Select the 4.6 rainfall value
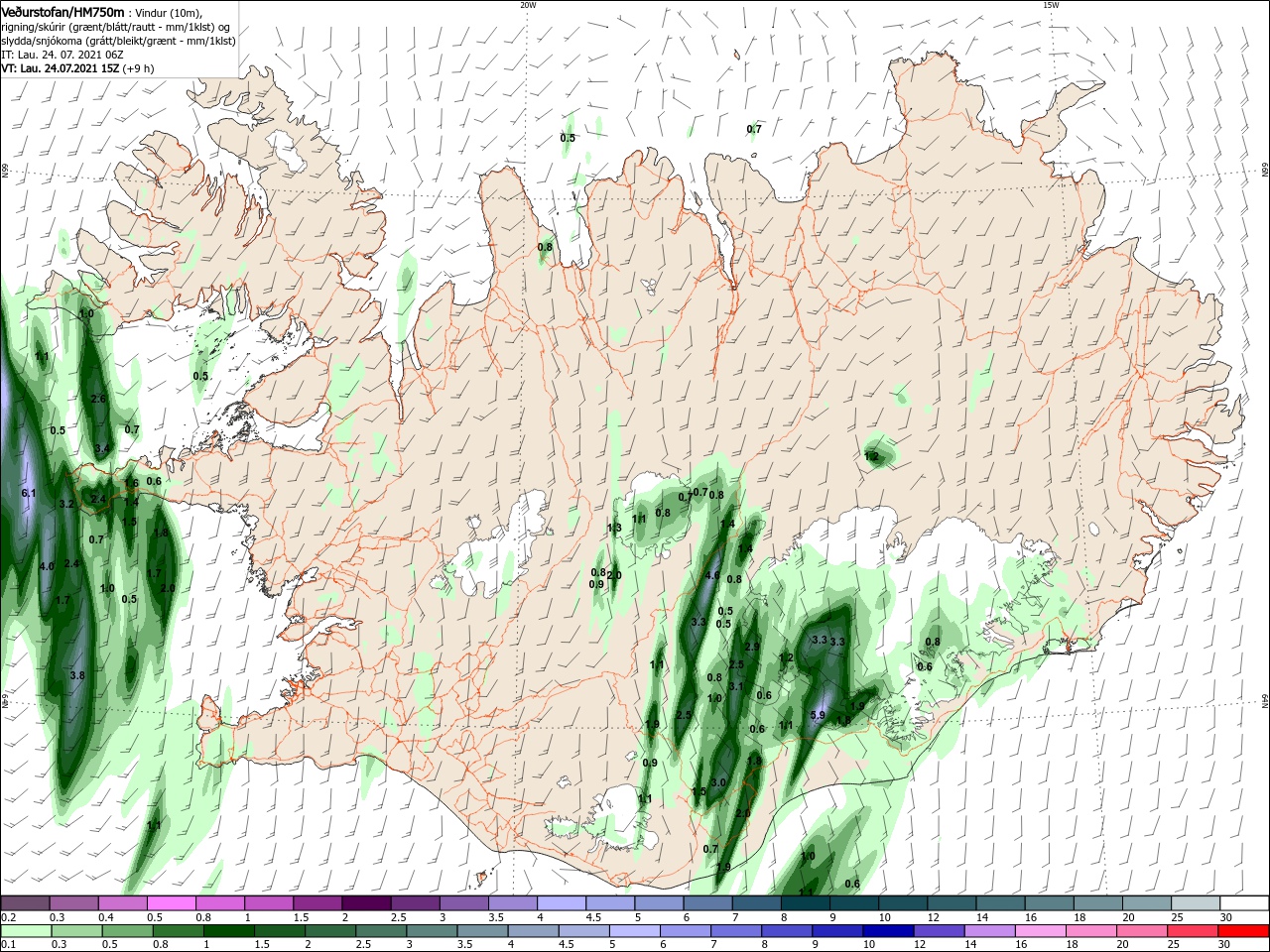 point(711,575)
